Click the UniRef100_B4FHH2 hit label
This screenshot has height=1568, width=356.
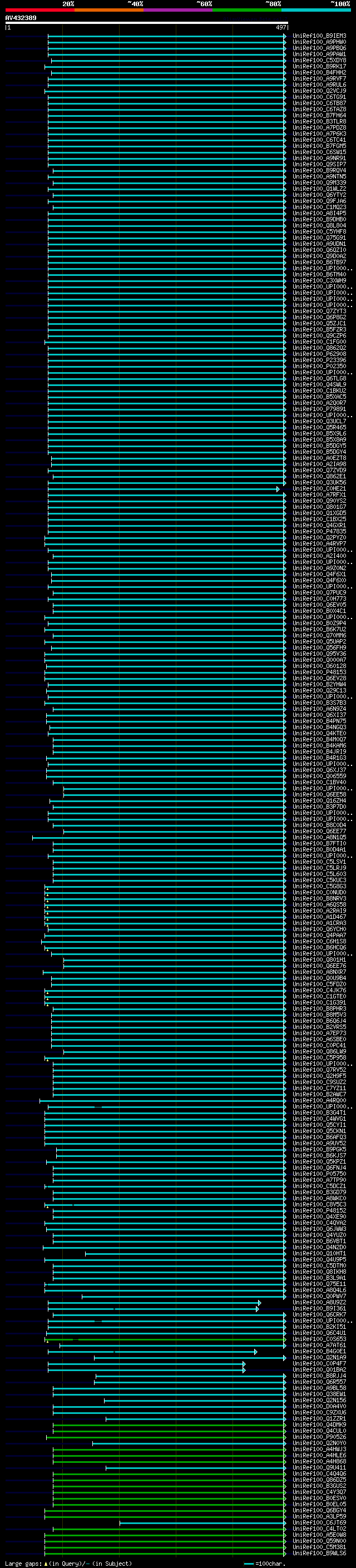coord(319,72)
